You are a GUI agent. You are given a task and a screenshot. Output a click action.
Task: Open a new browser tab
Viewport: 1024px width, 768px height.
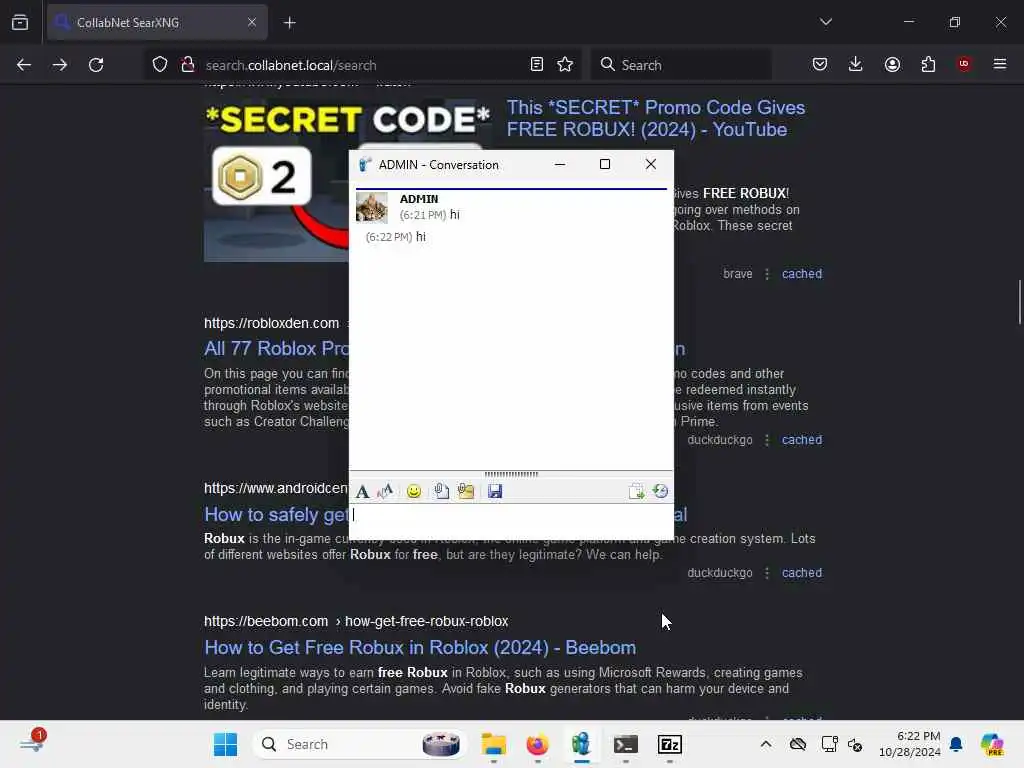click(290, 23)
